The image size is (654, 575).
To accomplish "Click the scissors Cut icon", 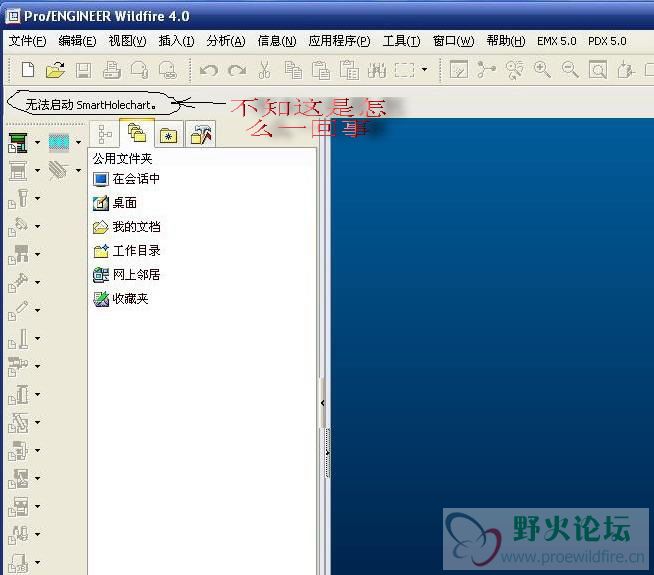I will click(264, 70).
